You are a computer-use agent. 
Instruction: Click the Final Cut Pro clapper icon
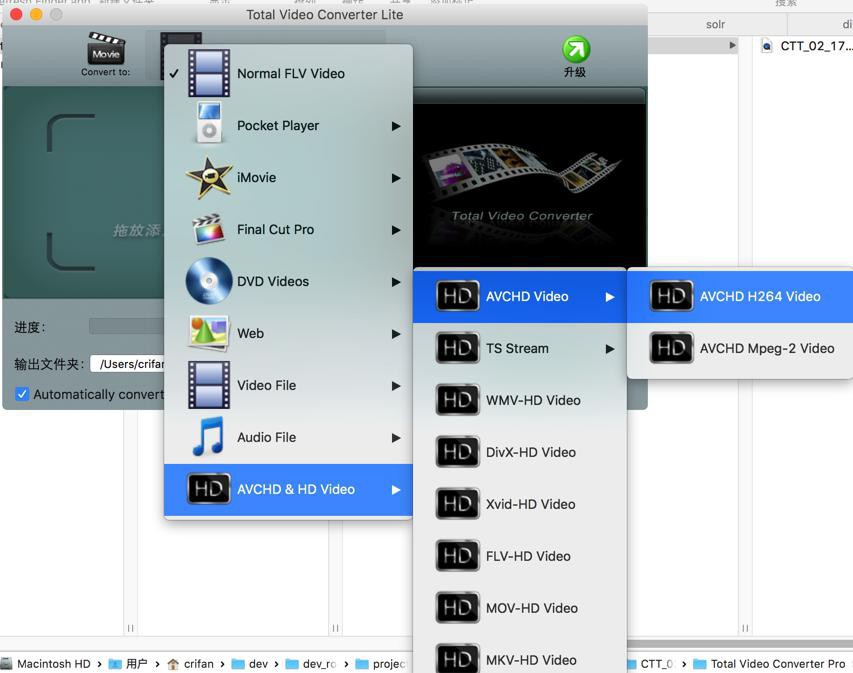tap(209, 229)
